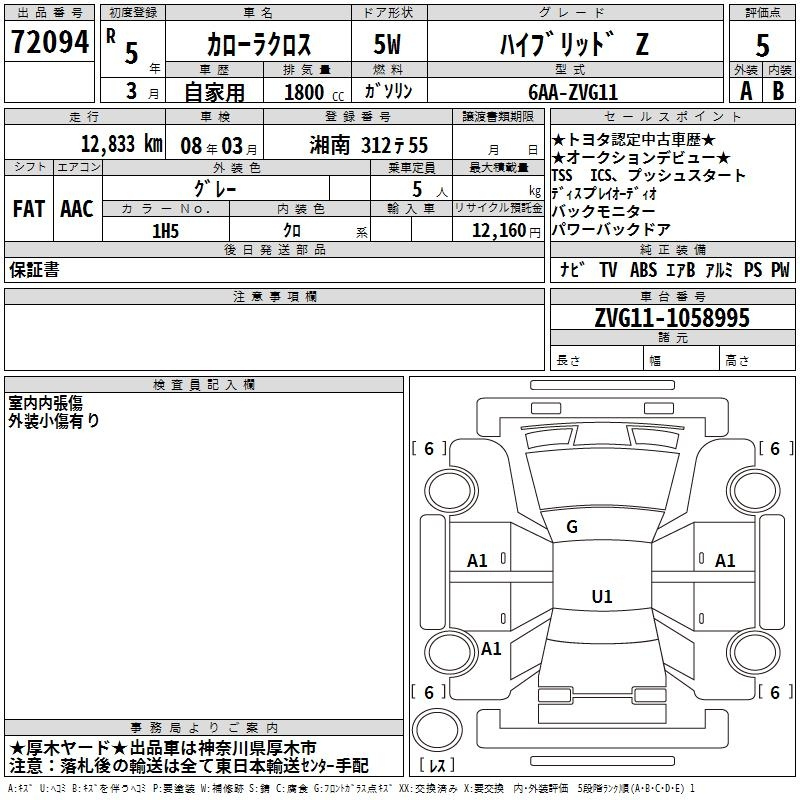Viewport: 800px width, 800px height.
Task: Click the upper-right tire circle
Action: coord(753,491)
